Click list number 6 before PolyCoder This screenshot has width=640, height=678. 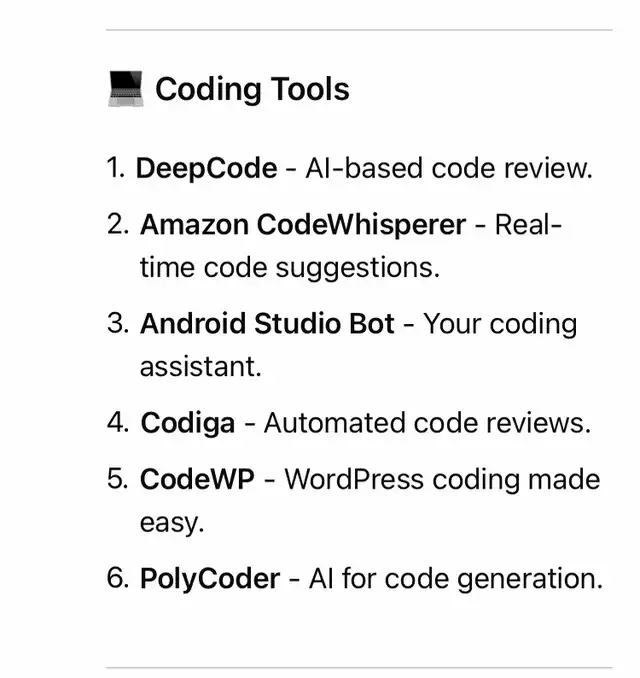tap(118, 578)
